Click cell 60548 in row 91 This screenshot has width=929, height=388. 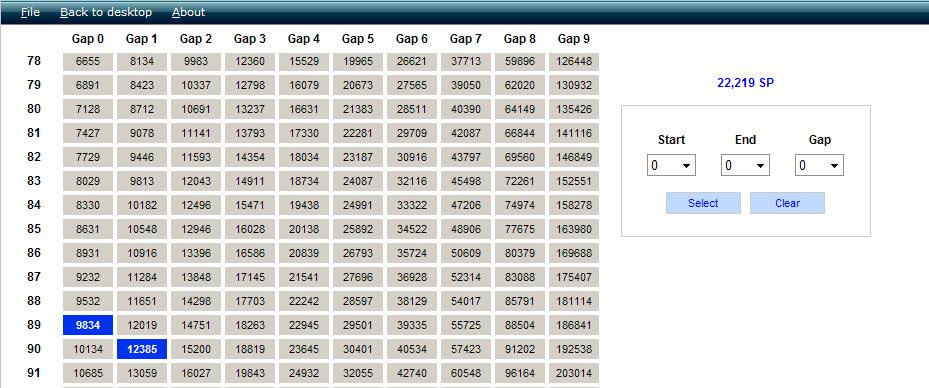point(466,373)
